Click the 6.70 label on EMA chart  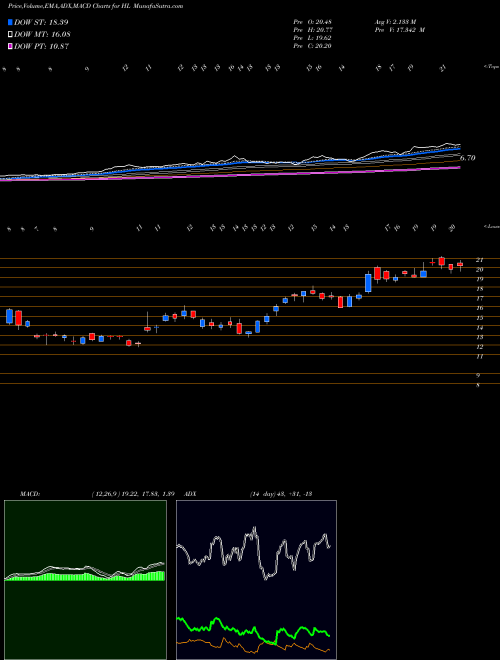pos(467,158)
